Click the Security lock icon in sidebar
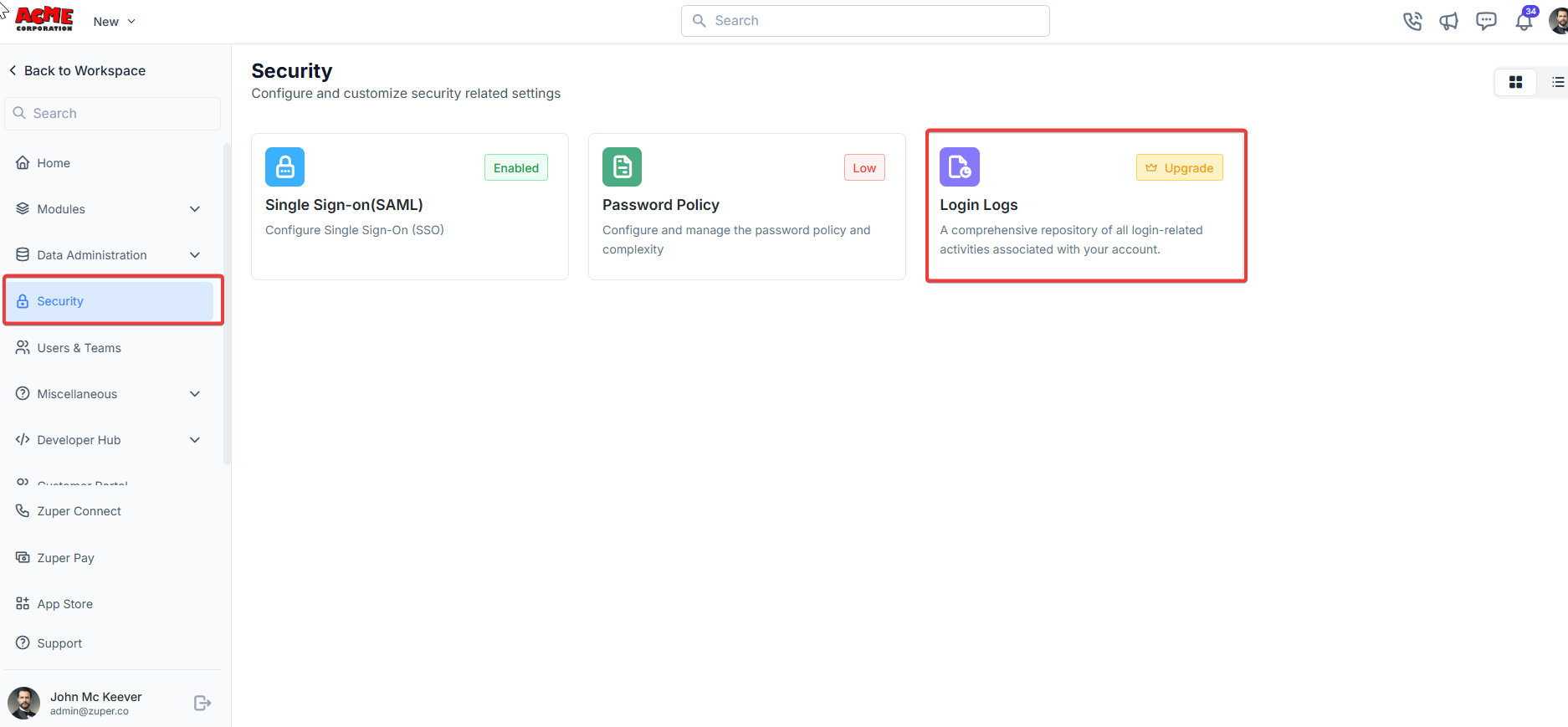 tap(23, 301)
